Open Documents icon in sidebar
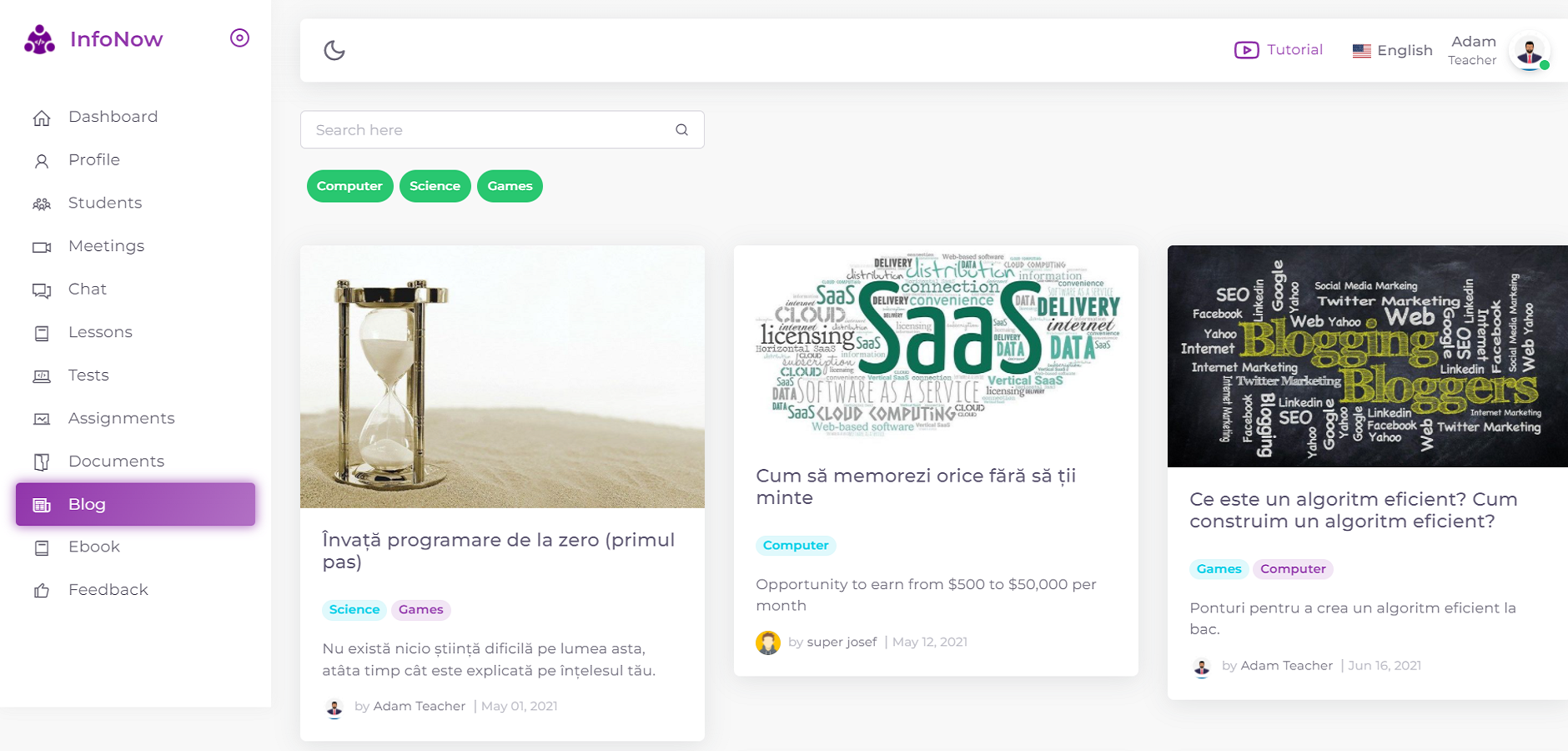This screenshot has height=751, width=1568. tap(42, 461)
